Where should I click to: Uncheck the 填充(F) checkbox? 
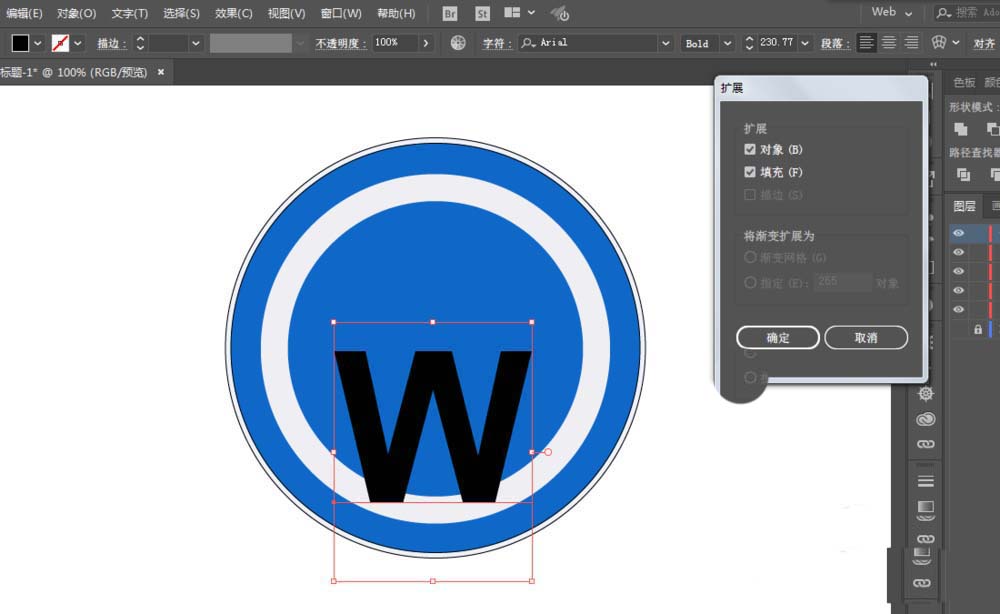pyautogui.click(x=750, y=172)
